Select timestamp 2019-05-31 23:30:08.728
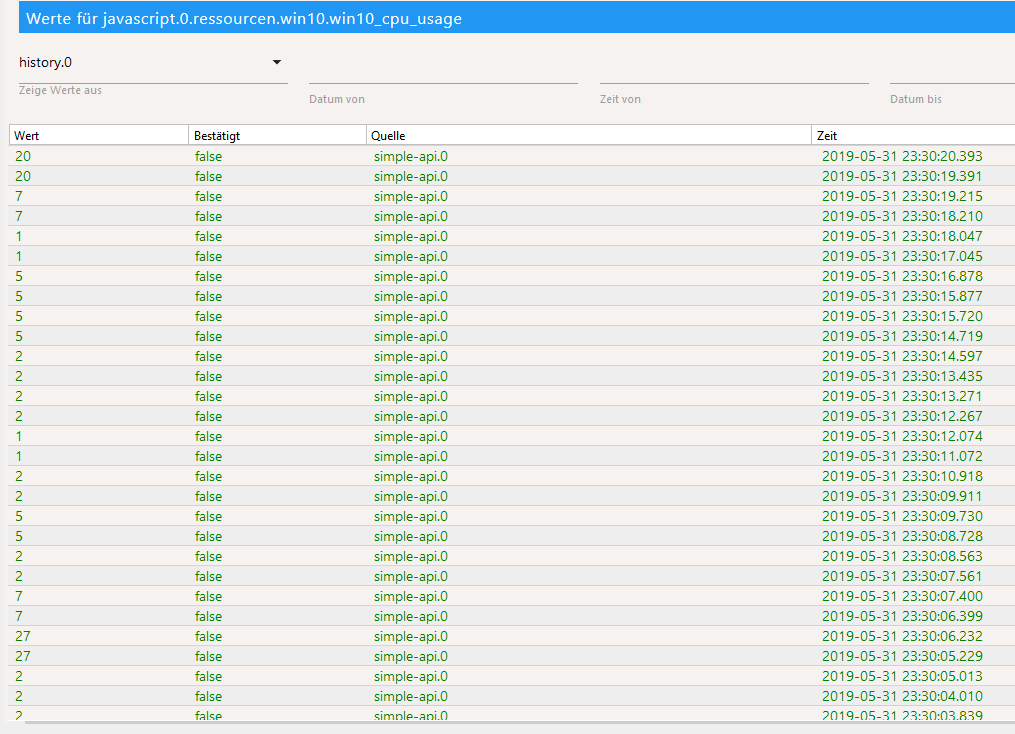 902,537
